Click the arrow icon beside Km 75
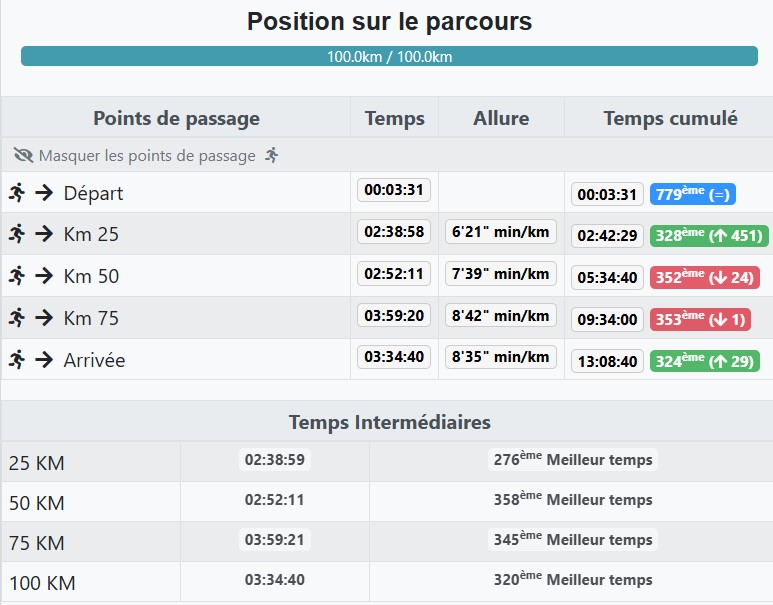Screen dimensions: 773x605 tap(44, 318)
